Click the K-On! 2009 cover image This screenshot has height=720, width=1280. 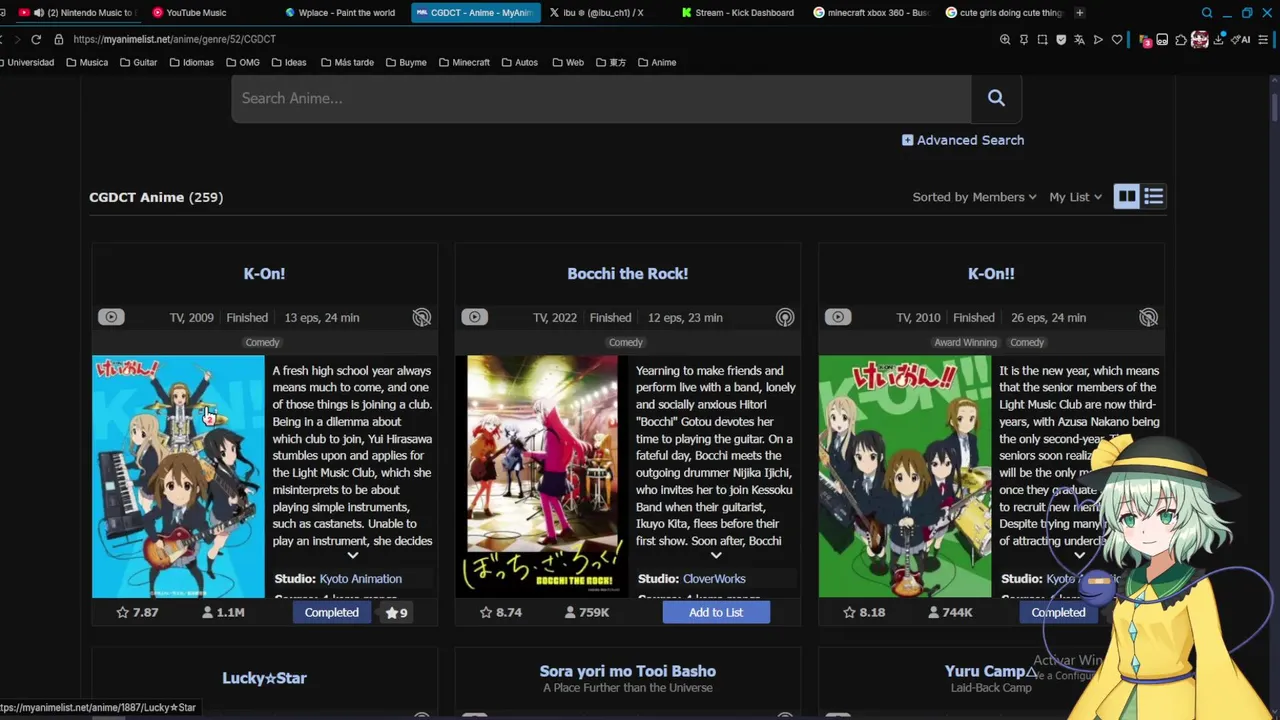178,477
